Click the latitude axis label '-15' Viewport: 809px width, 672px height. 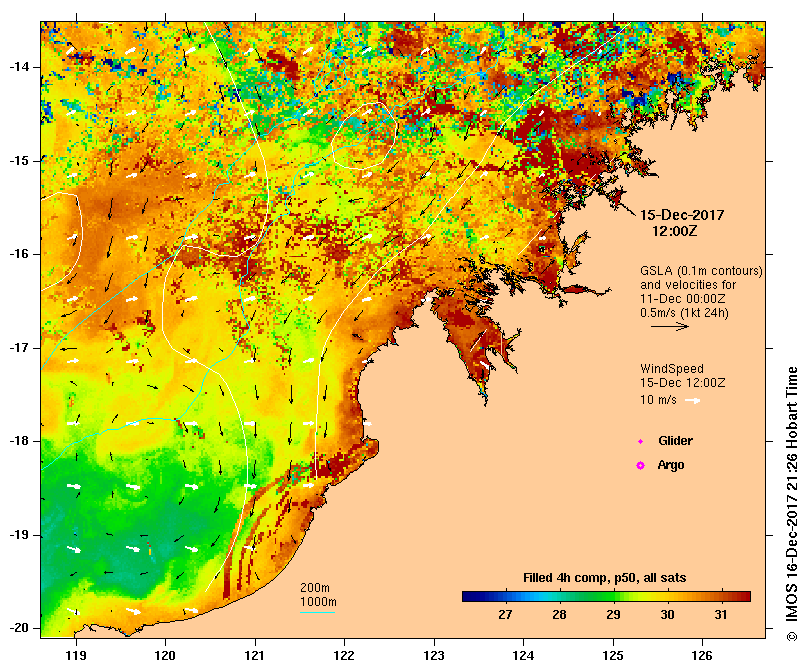click(x=19, y=161)
